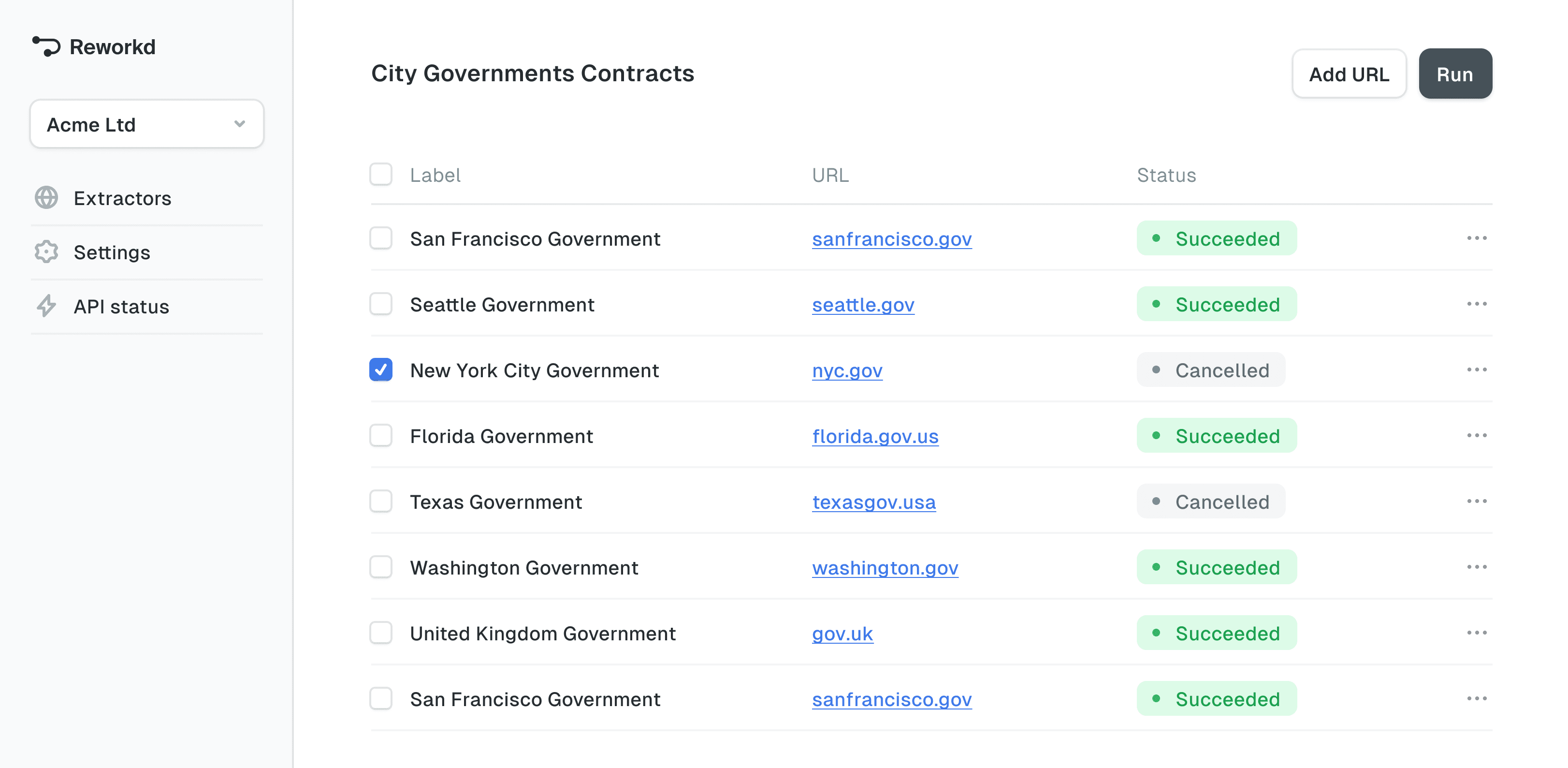Click the Settings gear icon
The width and height of the screenshot is (1568, 768).
pos(46,252)
